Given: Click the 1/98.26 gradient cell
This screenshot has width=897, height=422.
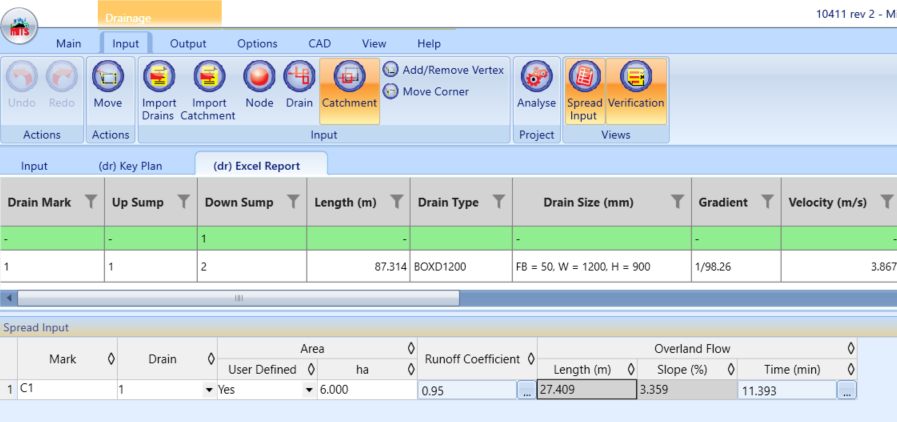Looking at the screenshot, I should click(736, 266).
